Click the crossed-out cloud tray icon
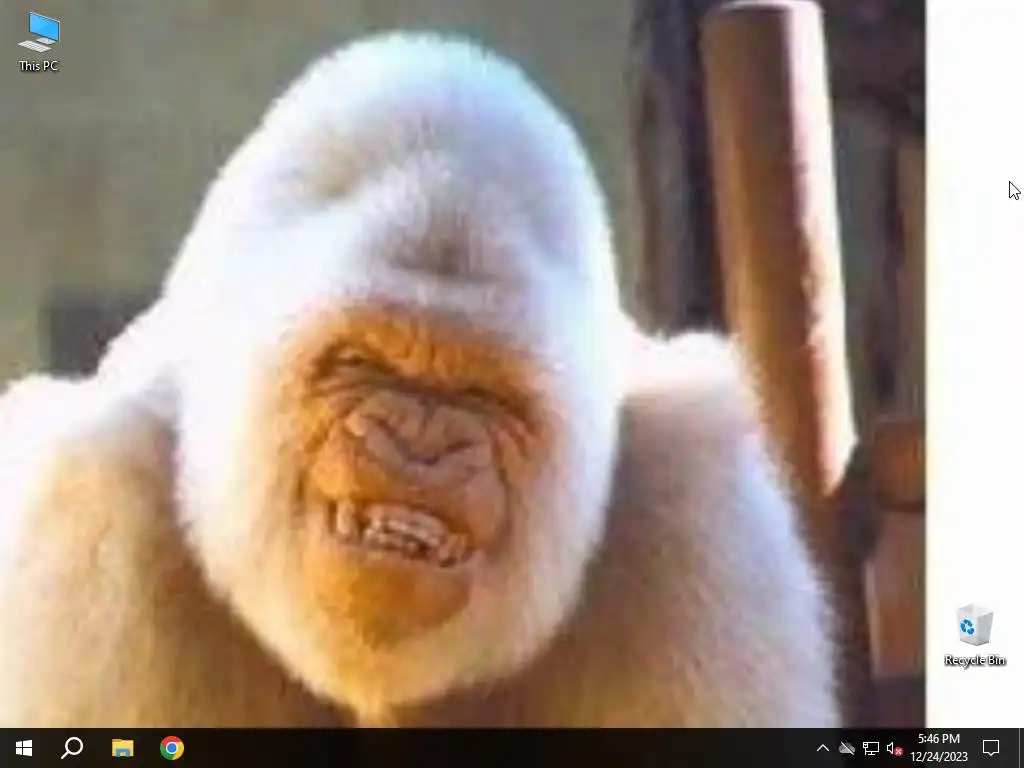Screen dimensions: 1024x768 pos(847,748)
